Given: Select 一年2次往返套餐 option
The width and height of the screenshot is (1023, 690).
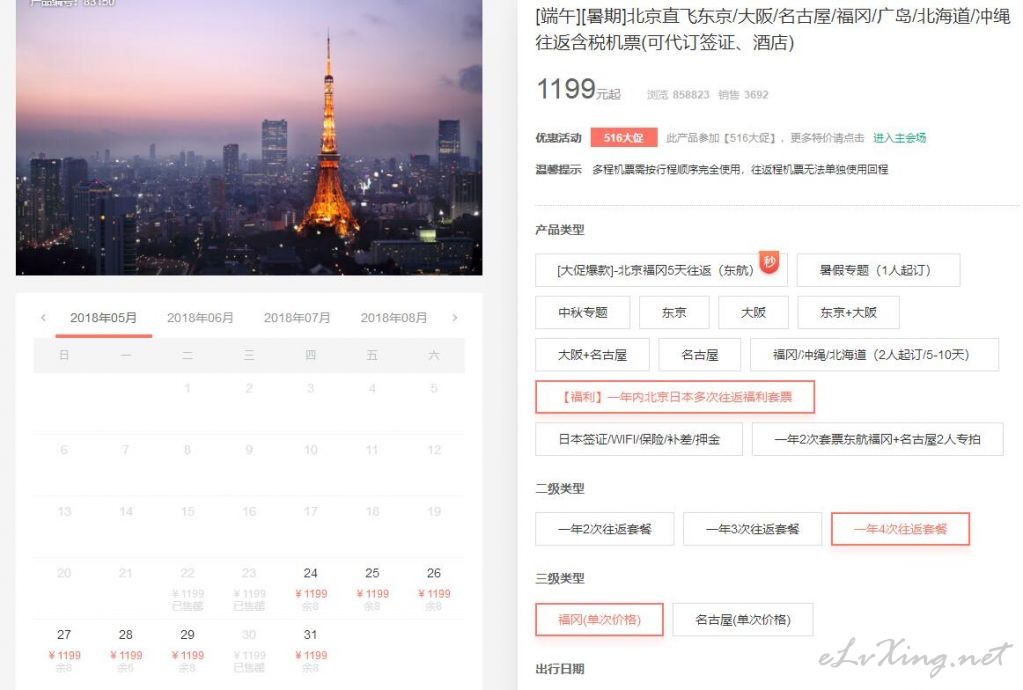Looking at the screenshot, I should tap(605, 529).
